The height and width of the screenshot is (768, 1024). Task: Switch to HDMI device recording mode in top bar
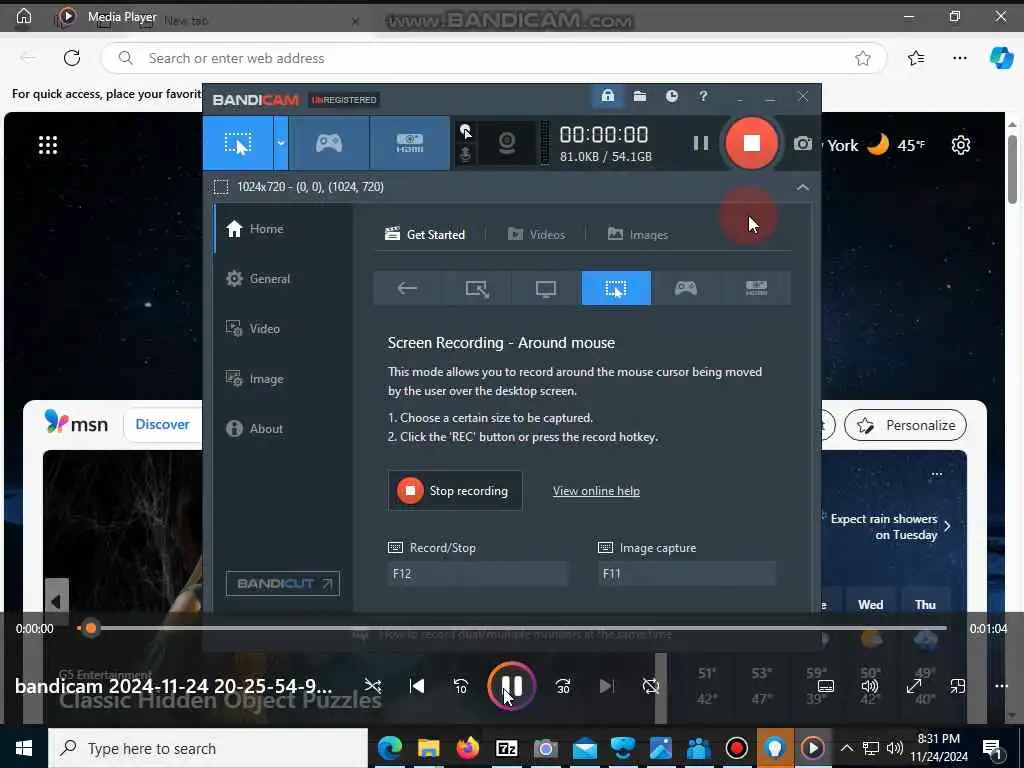(x=409, y=143)
